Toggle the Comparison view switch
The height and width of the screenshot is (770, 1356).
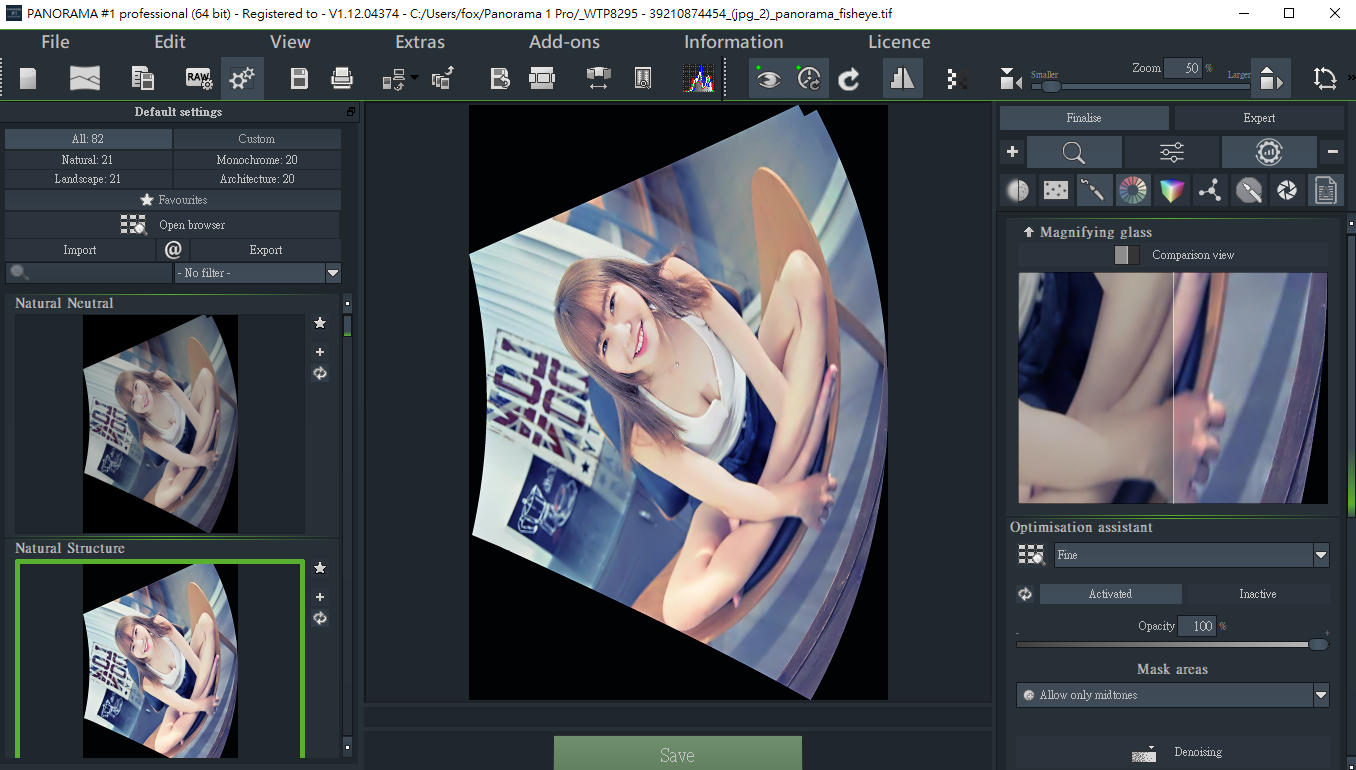tap(1127, 255)
